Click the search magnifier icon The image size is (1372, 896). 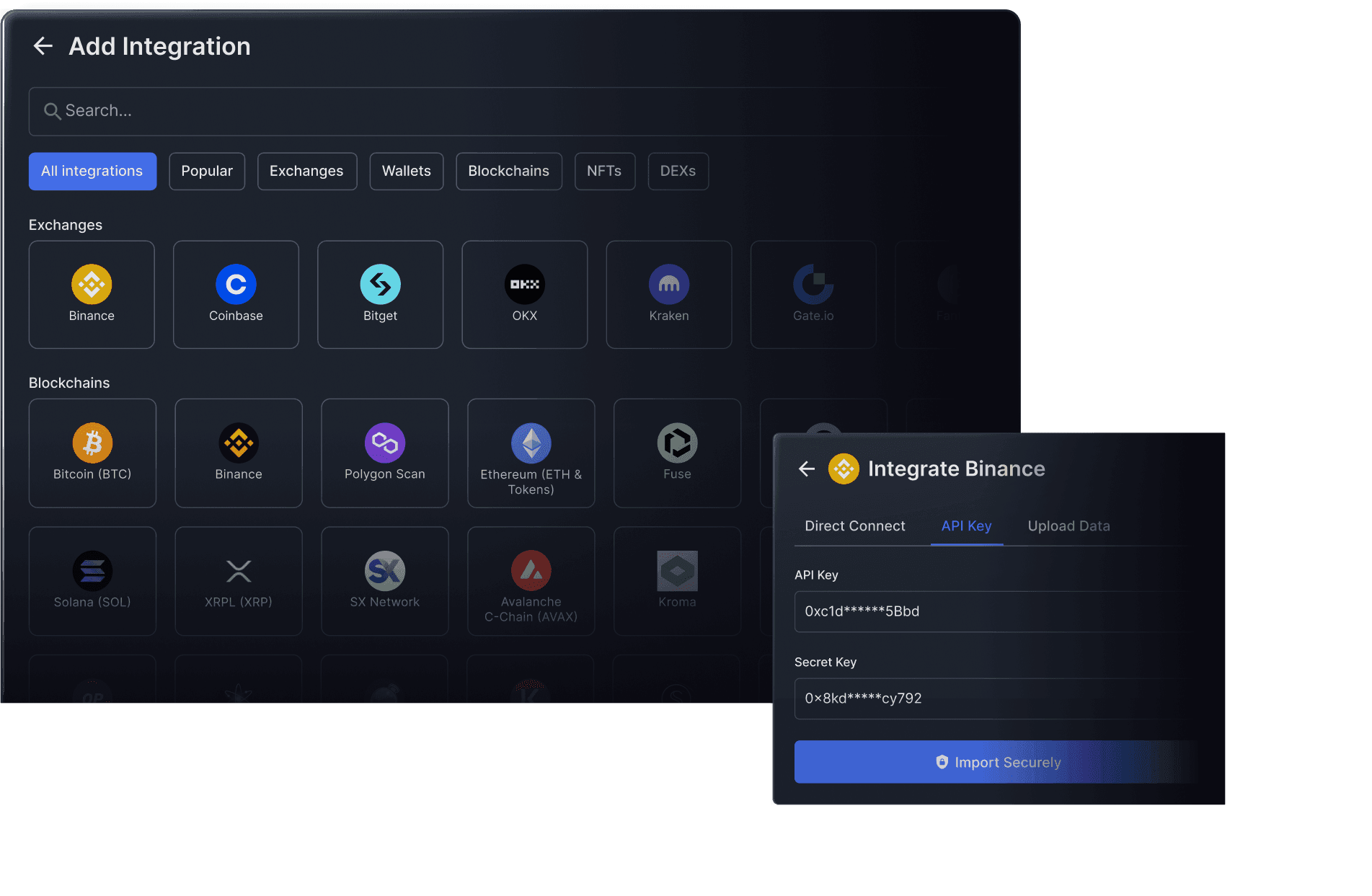(x=52, y=111)
